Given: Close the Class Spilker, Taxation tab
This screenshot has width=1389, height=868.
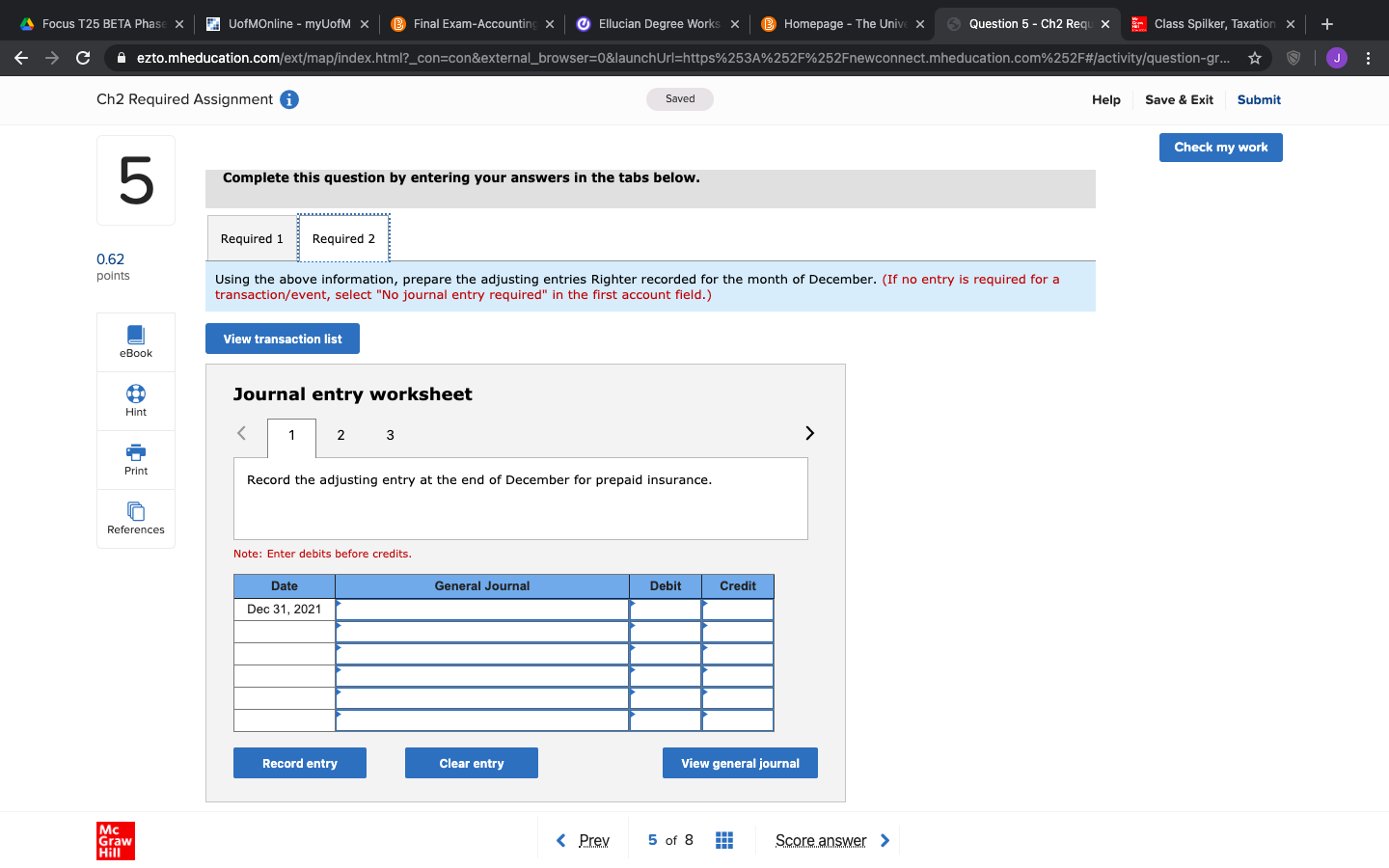Looking at the screenshot, I should point(1291,24).
